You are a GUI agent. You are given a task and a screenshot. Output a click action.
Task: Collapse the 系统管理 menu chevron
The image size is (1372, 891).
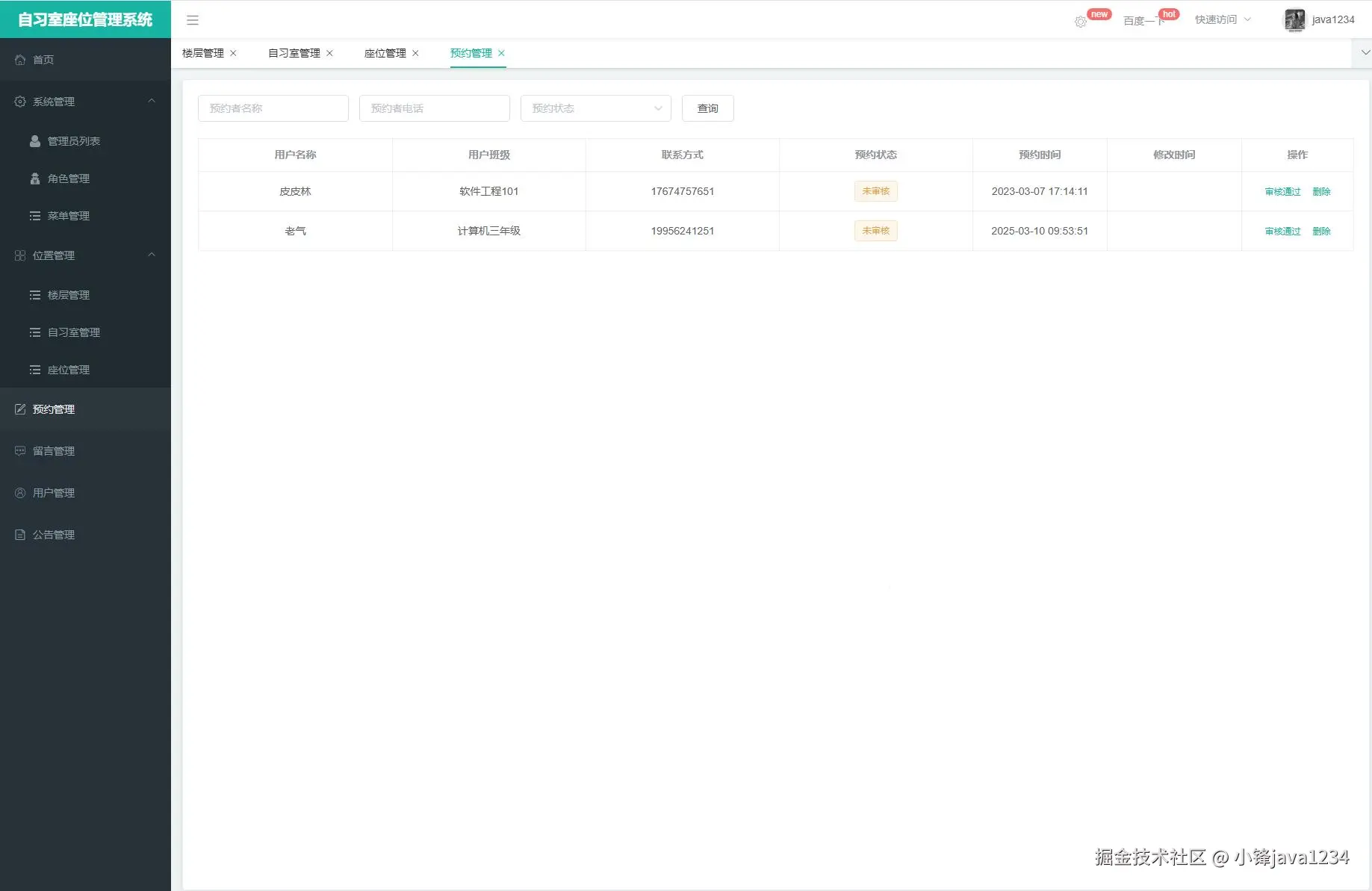(x=152, y=101)
